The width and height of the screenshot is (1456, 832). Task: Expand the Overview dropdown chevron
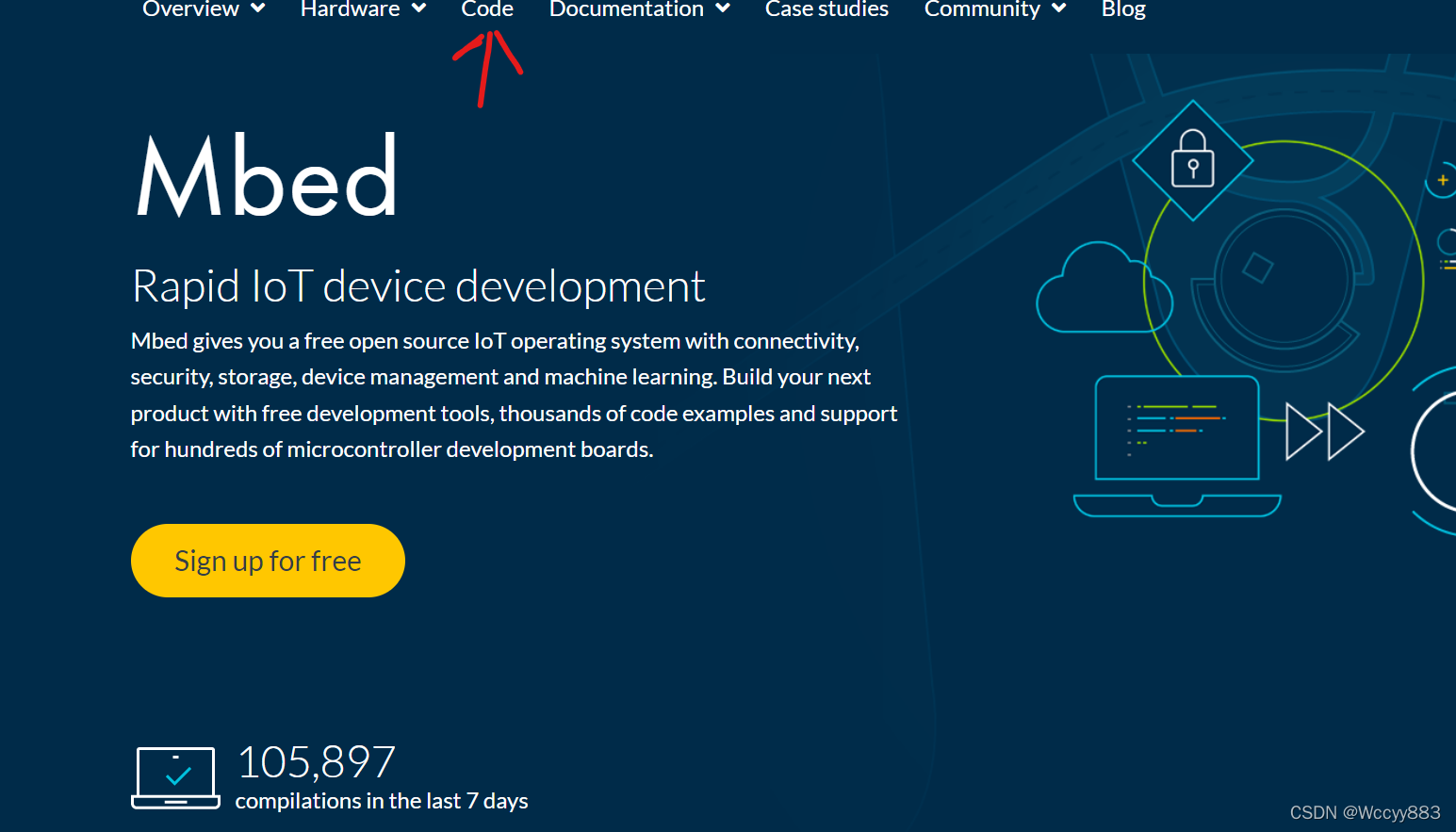pos(258,8)
